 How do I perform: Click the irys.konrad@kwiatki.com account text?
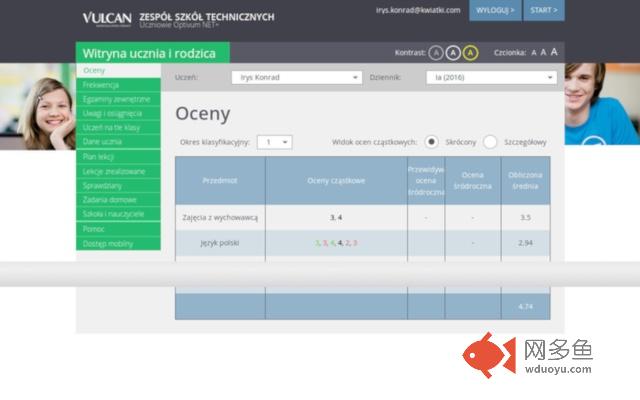coord(418,10)
